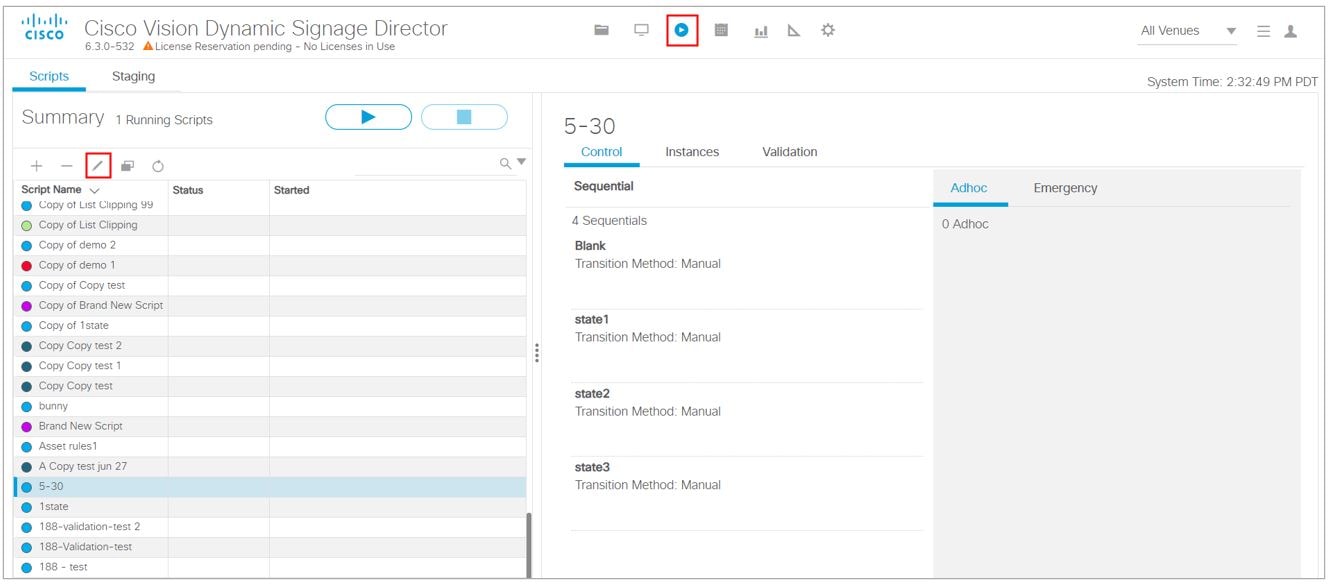The image size is (1330, 586).
Task: Click the Status column header
Action: (188, 190)
